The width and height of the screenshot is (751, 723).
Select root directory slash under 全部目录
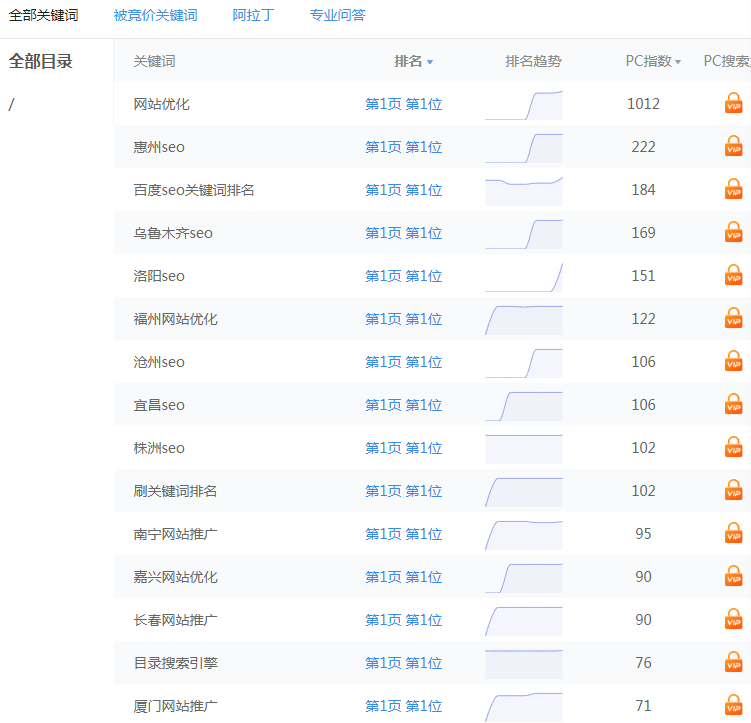tap(11, 104)
